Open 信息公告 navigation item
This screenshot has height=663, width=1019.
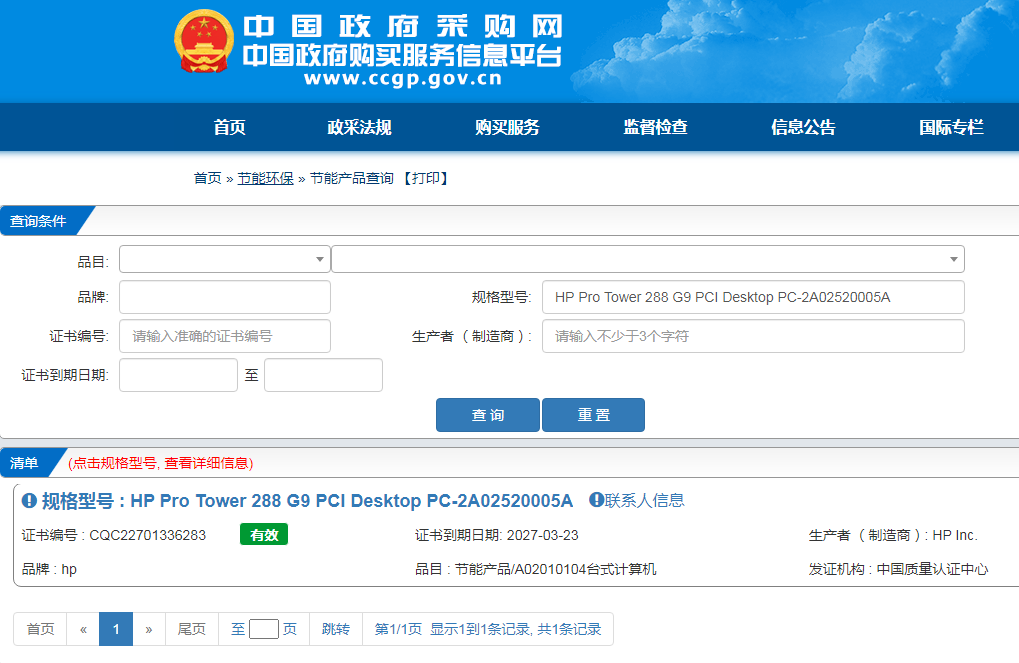tap(803, 127)
